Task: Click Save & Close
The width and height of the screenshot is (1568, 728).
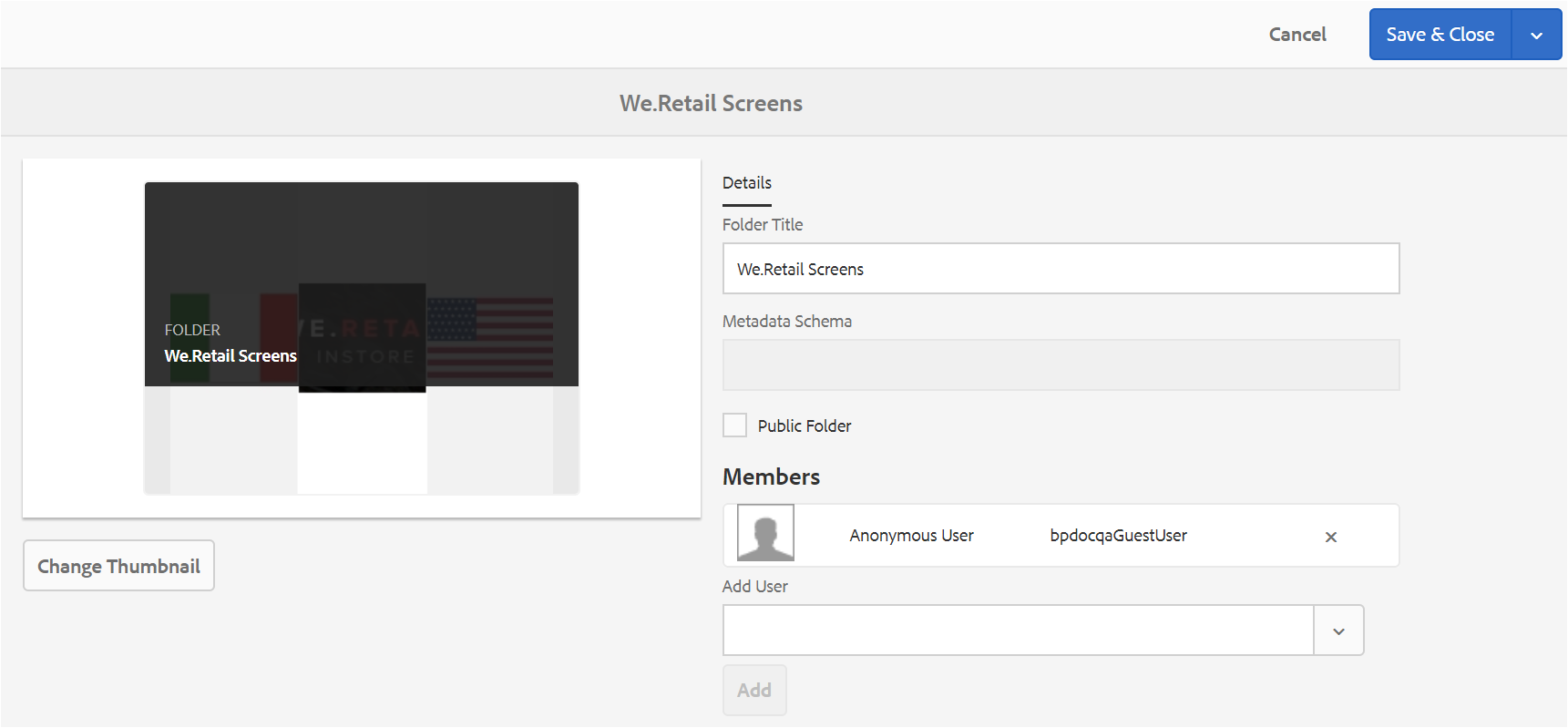Action: pyautogui.click(x=1440, y=35)
